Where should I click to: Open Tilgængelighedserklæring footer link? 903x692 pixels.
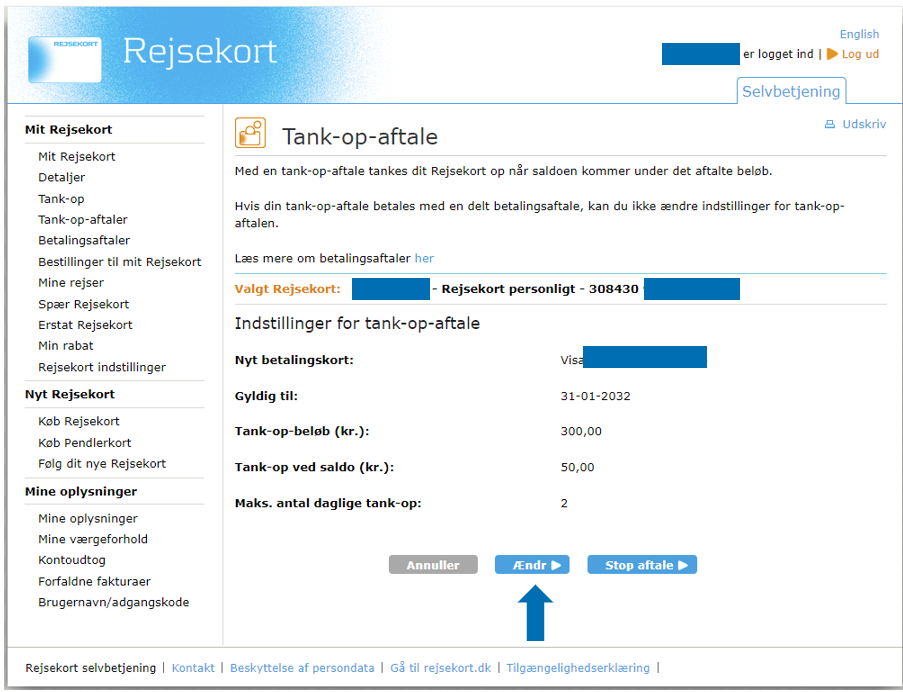coord(578,668)
